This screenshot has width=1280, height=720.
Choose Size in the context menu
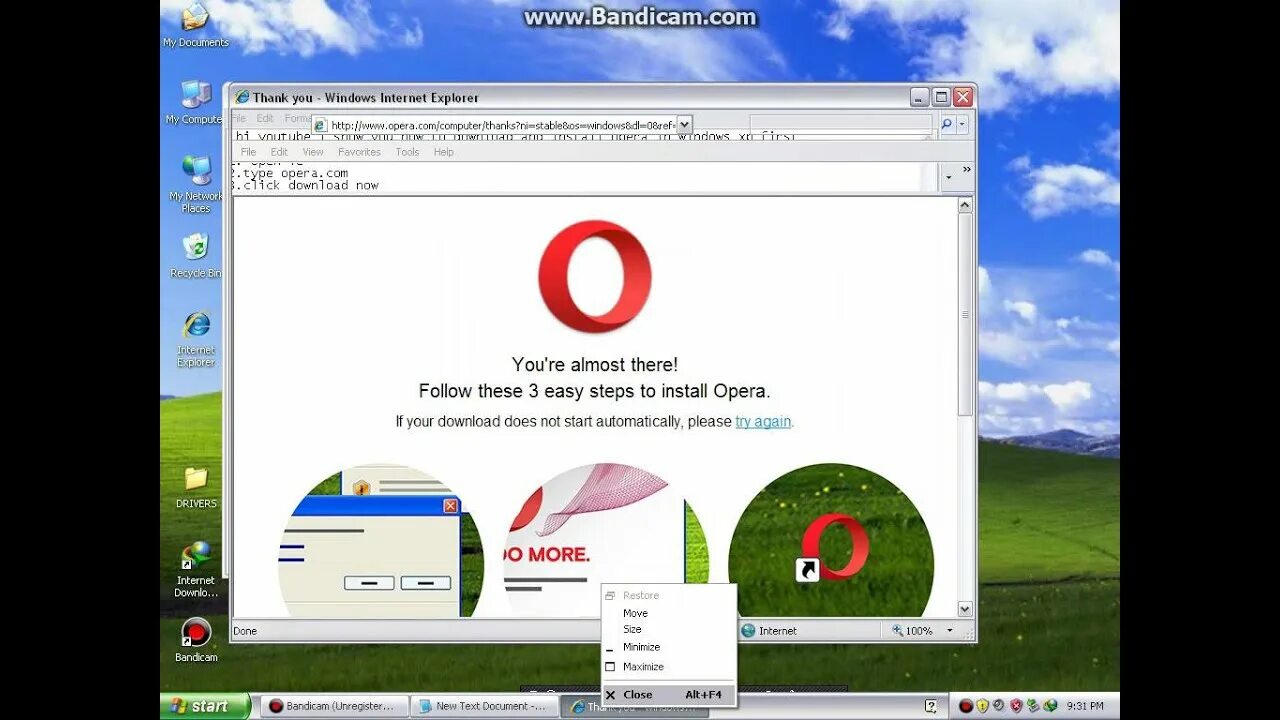click(x=669, y=629)
